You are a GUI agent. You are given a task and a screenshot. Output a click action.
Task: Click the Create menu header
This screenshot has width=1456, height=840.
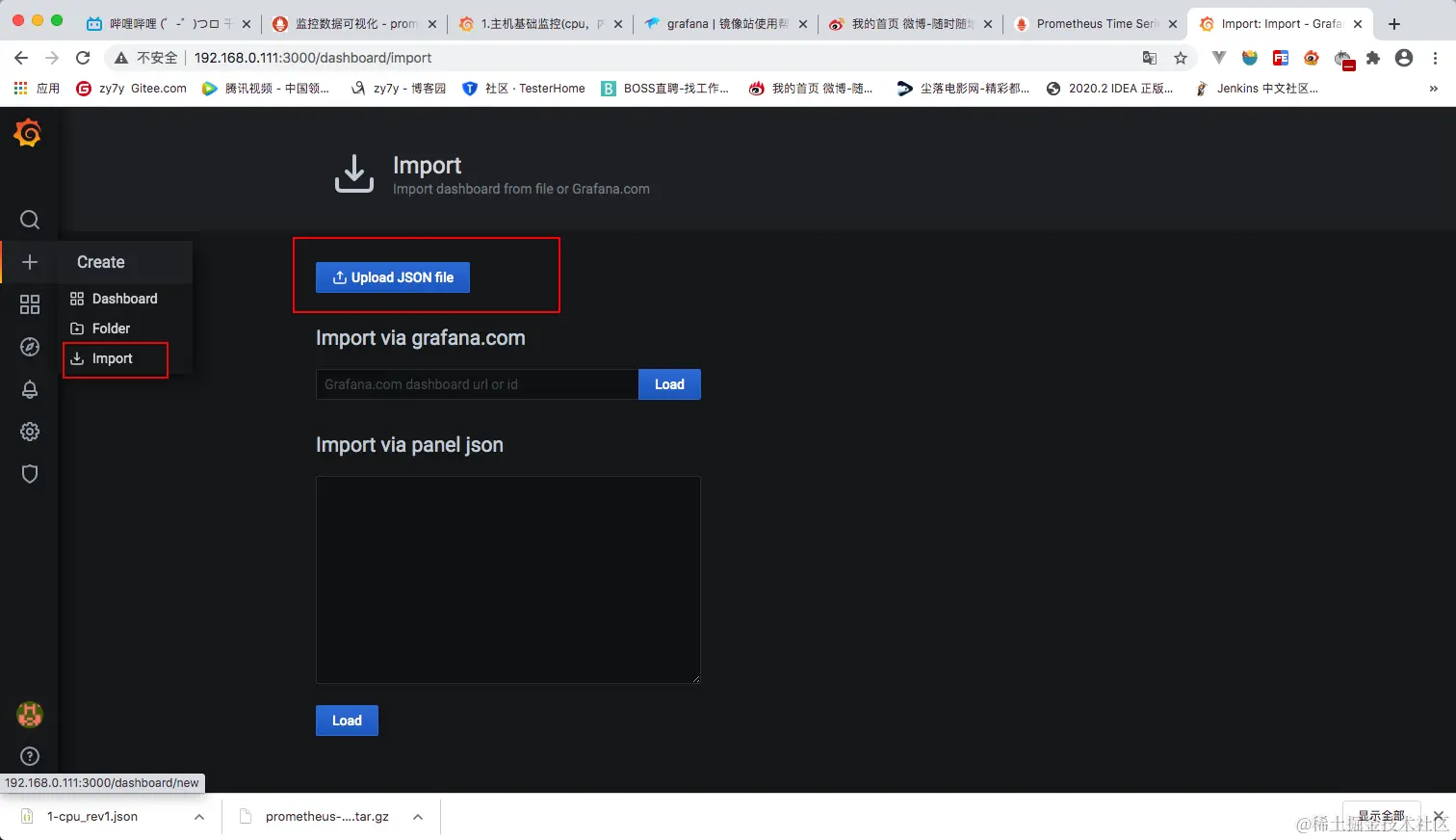pos(101,262)
